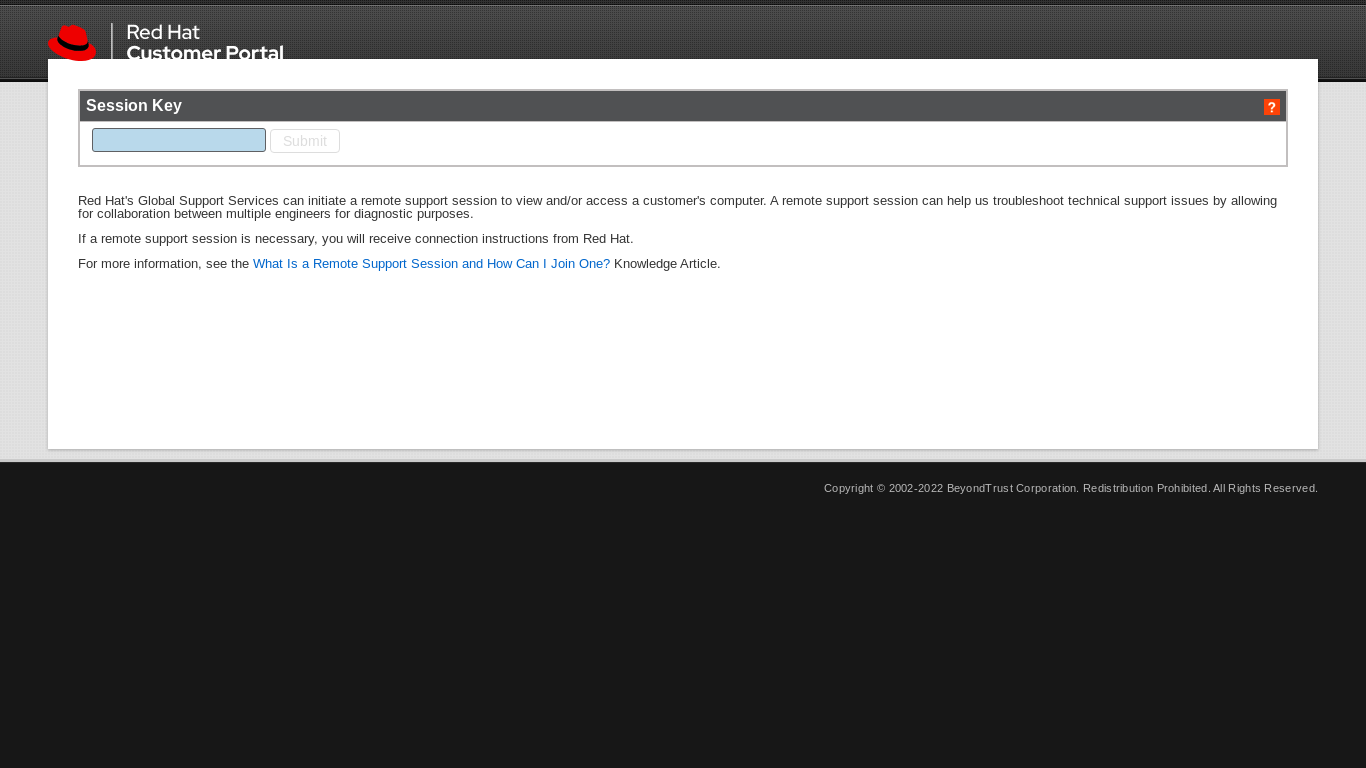Viewport: 1366px width, 768px height.
Task: Click the BeyondTrust copyright notice
Action: [x=1071, y=488]
